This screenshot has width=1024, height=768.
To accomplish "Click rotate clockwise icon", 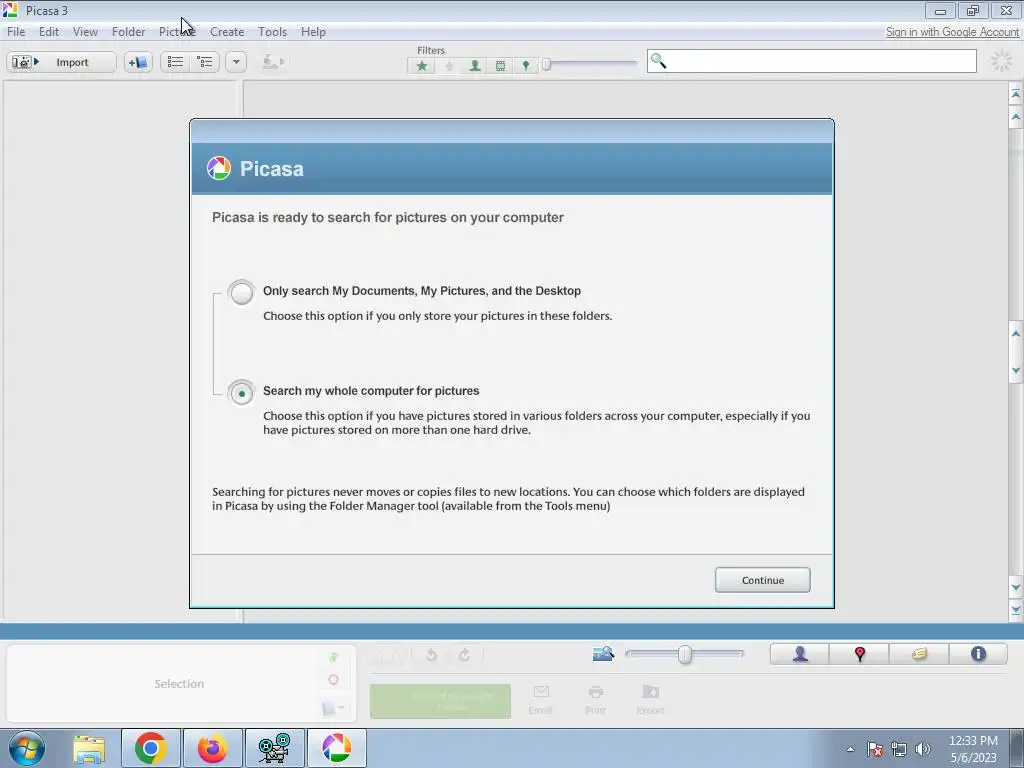I will 464,655.
